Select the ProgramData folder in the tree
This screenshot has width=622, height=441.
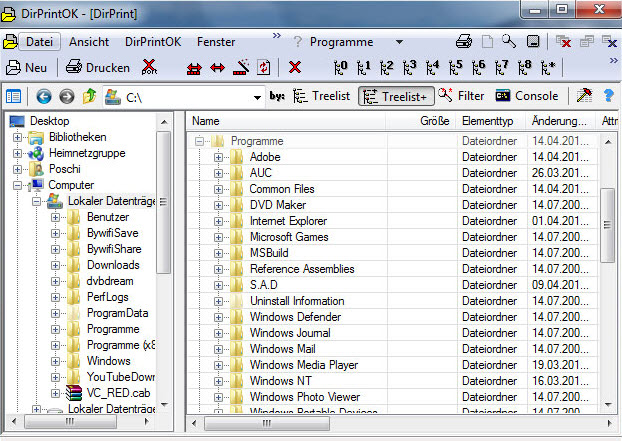tap(117, 313)
